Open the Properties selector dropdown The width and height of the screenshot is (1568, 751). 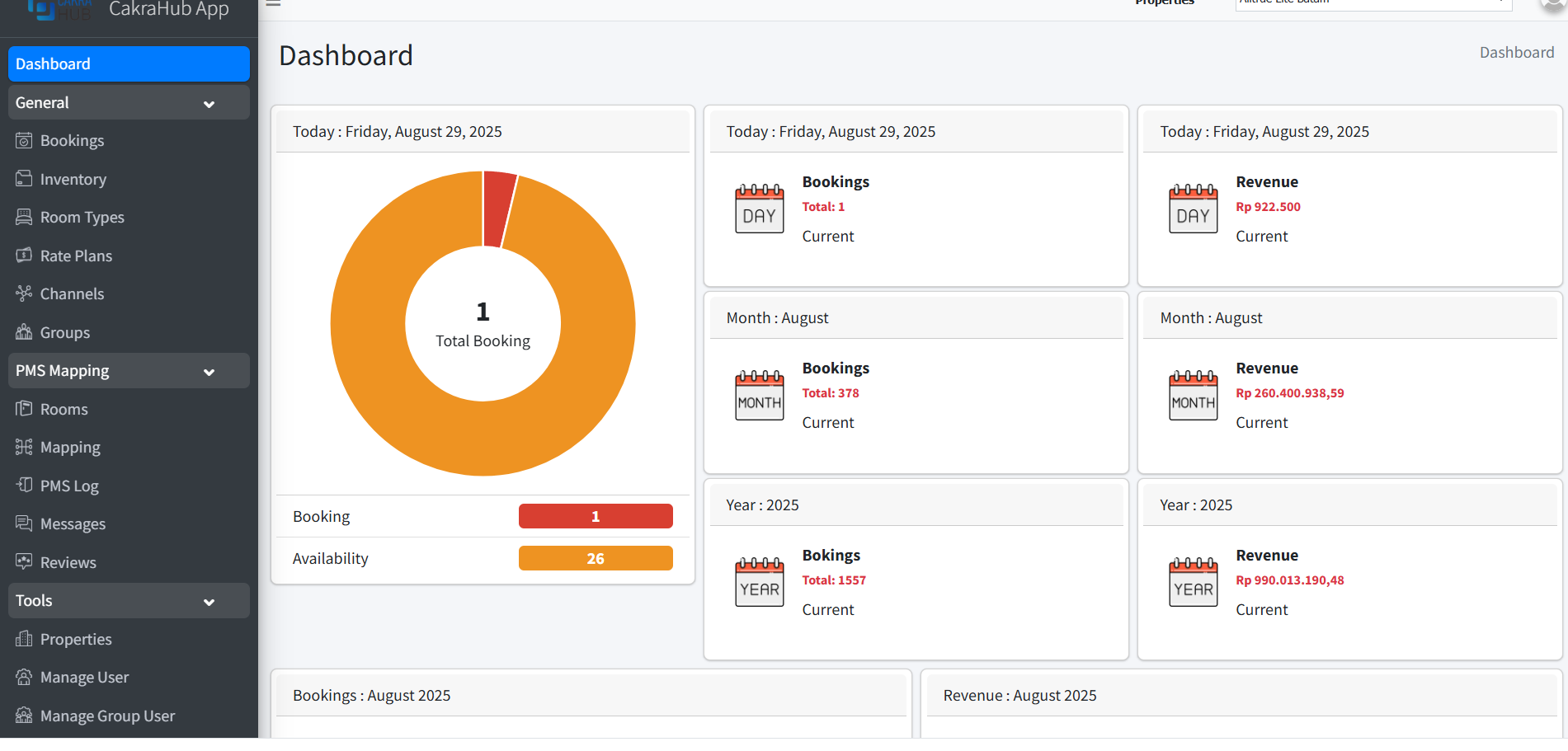[x=1372, y=3]
